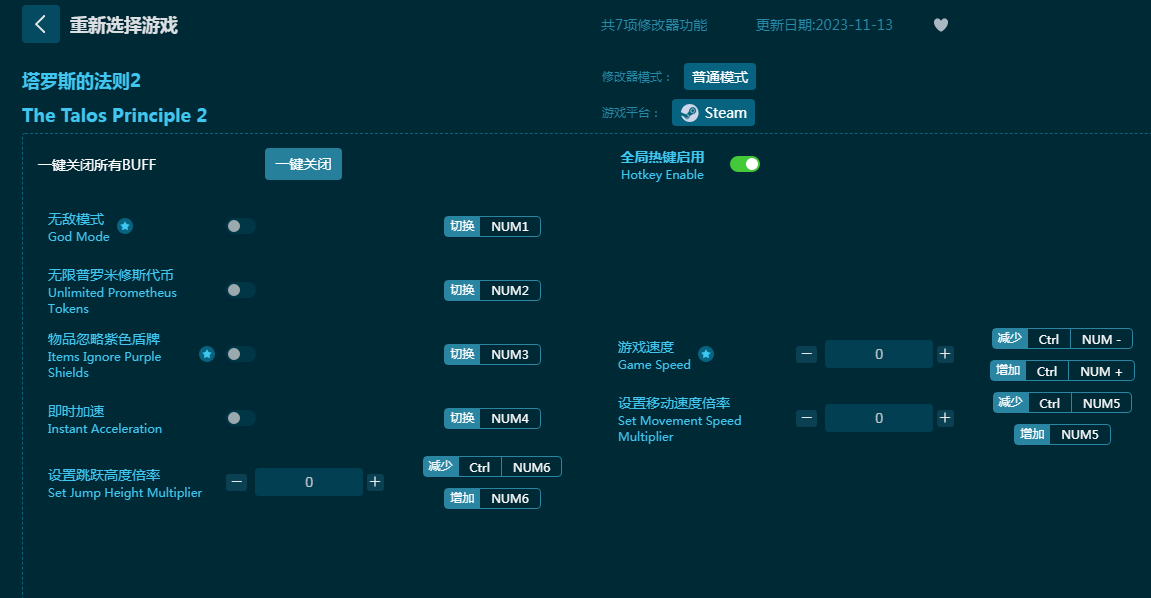The width and height of the screenshot is (1151, 598).
Task: Click the 普通模式 mode button
Action: coord(719,77)
